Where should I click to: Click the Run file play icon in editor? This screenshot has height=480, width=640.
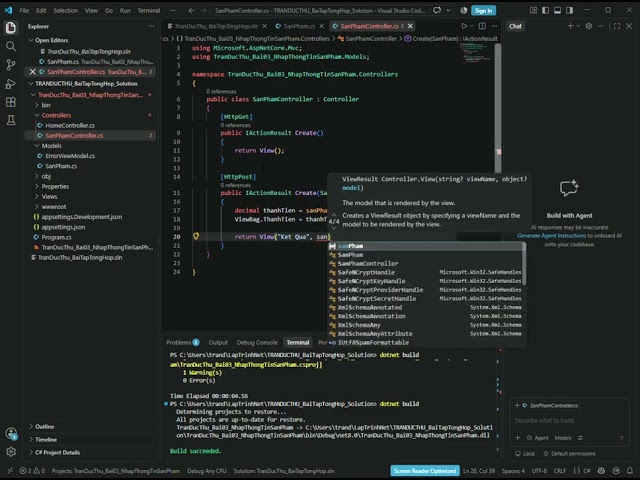coord(464,26)
